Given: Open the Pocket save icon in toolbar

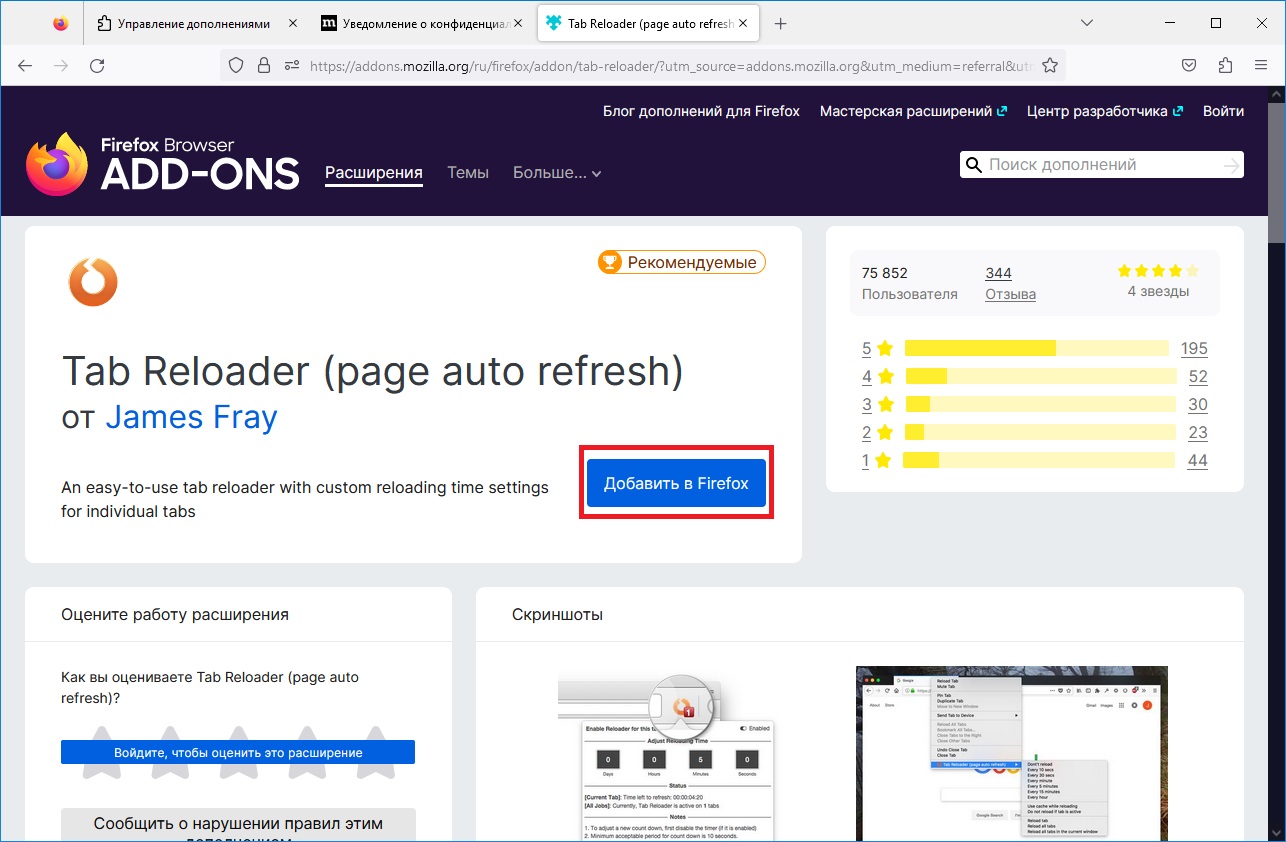Looking at the screenshot, I should 1189,66.
